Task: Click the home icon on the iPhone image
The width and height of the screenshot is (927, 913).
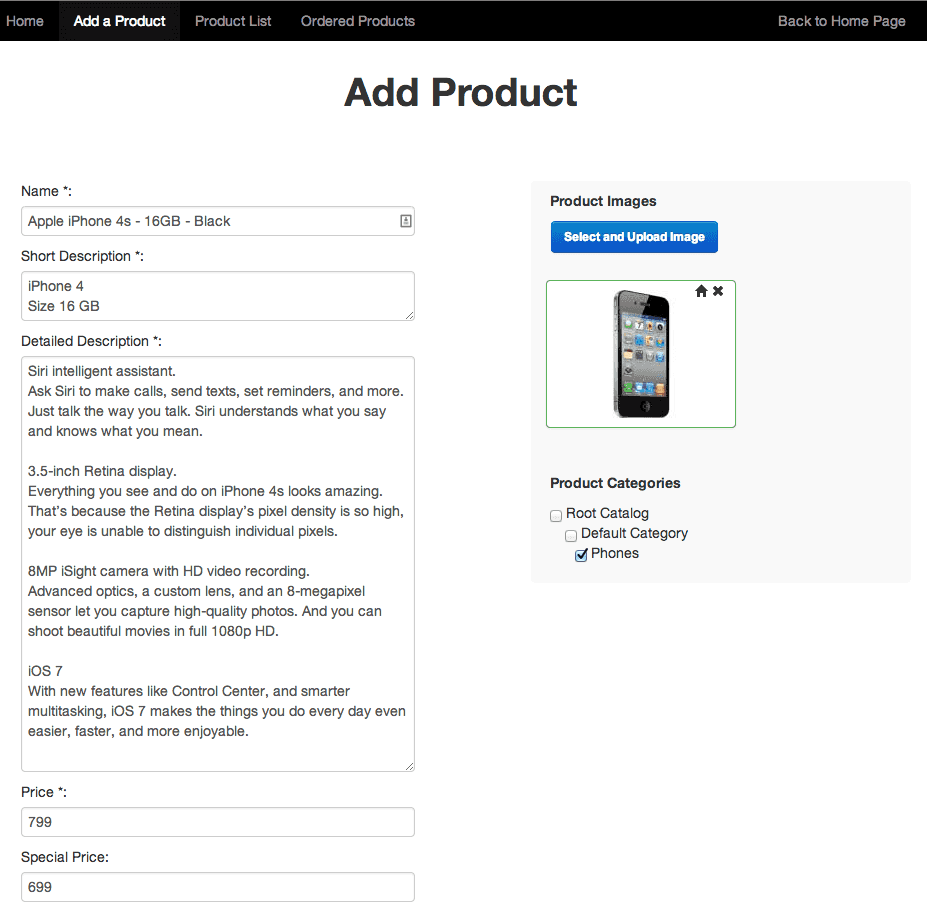Action: [701, 291]
